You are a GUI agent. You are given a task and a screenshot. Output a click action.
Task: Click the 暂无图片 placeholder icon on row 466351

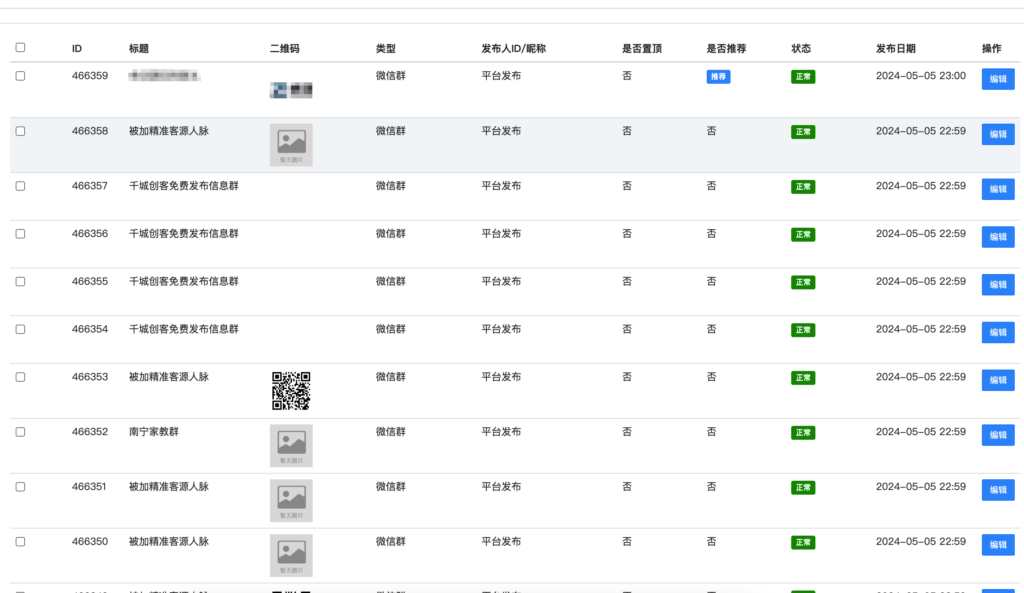tap(291, 500)
